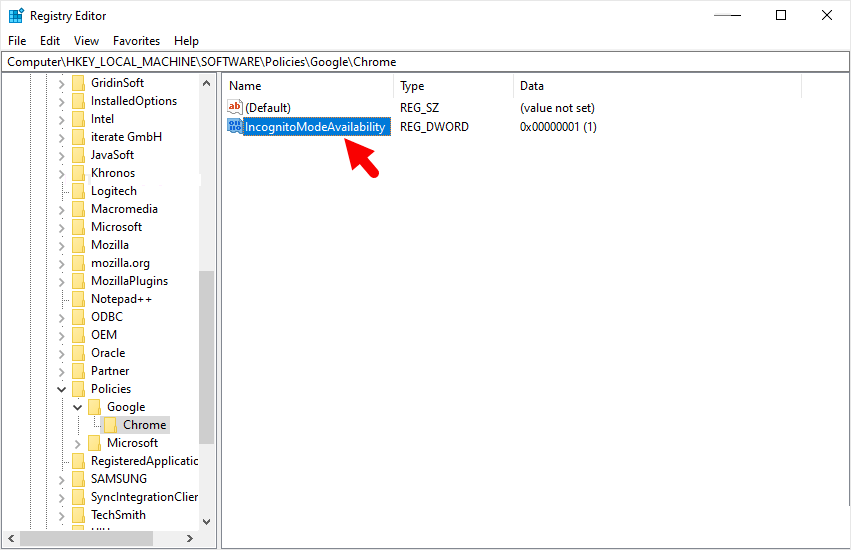Click the registry path address bar

(425, 62)
